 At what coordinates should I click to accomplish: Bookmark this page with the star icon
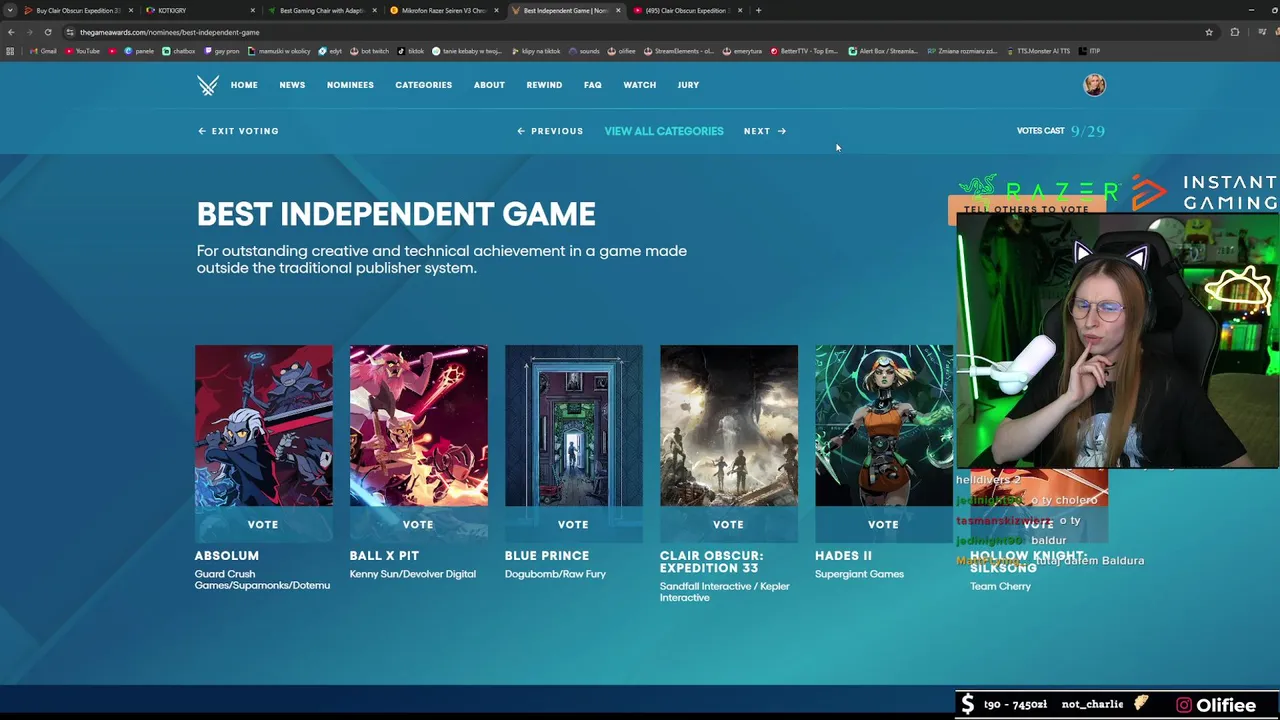pos(1209,32)
